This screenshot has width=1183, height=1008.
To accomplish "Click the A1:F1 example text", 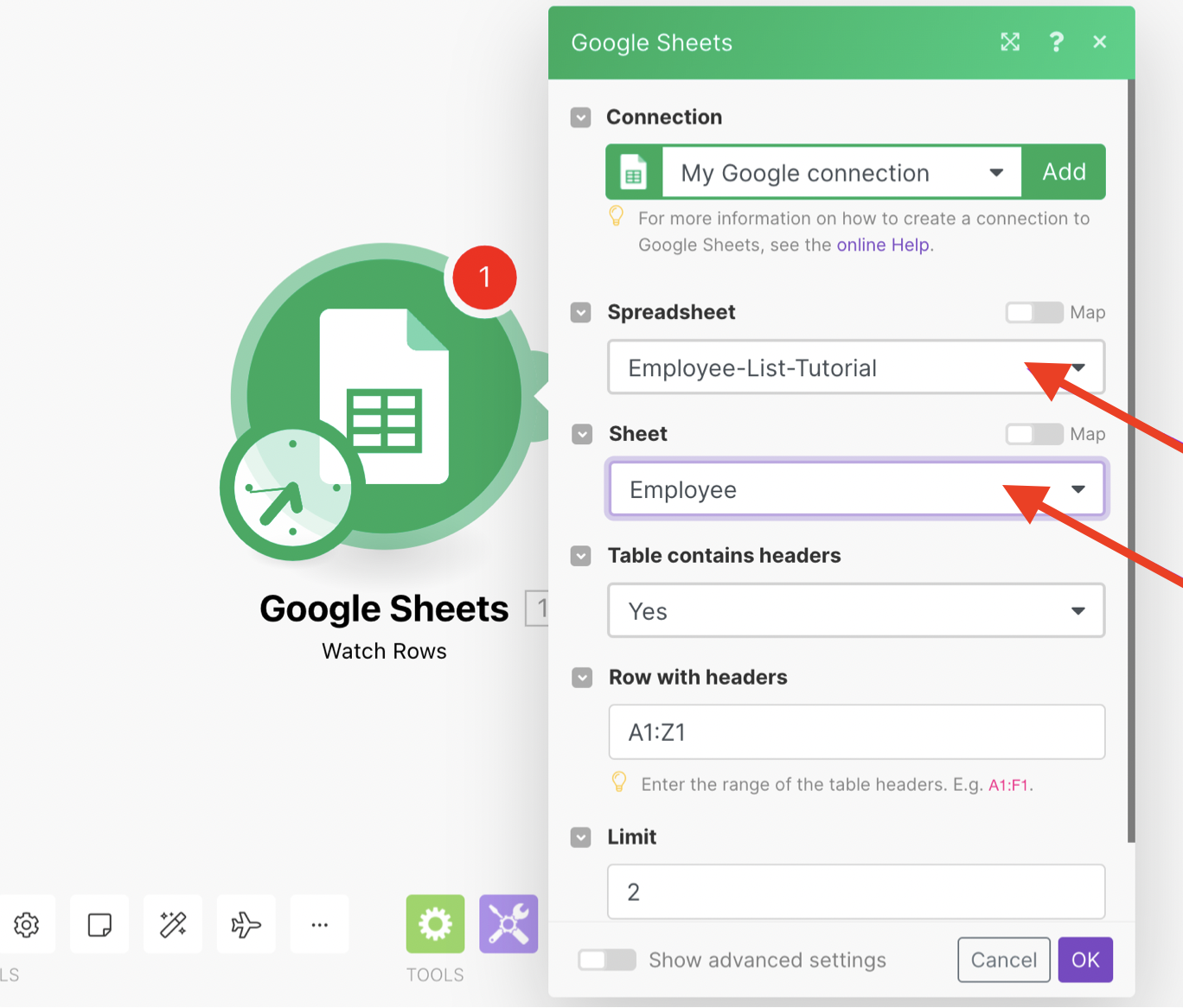I will pyautogui.click(x=1008, y=786).
